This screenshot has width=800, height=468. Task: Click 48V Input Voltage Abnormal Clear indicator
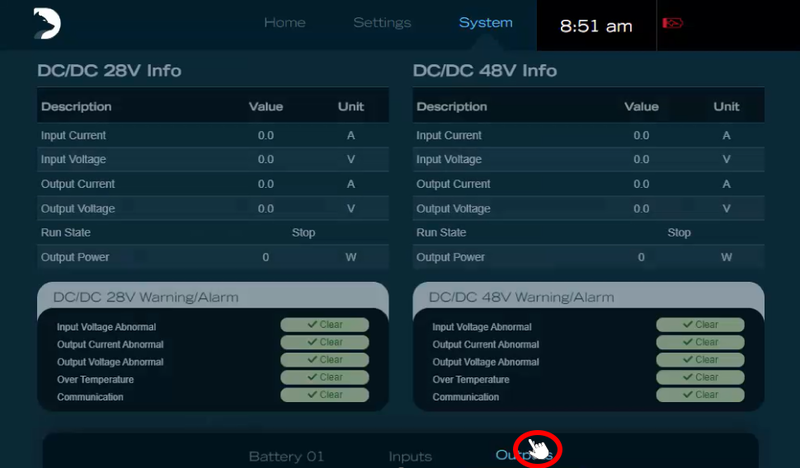[x=700, y=325]
